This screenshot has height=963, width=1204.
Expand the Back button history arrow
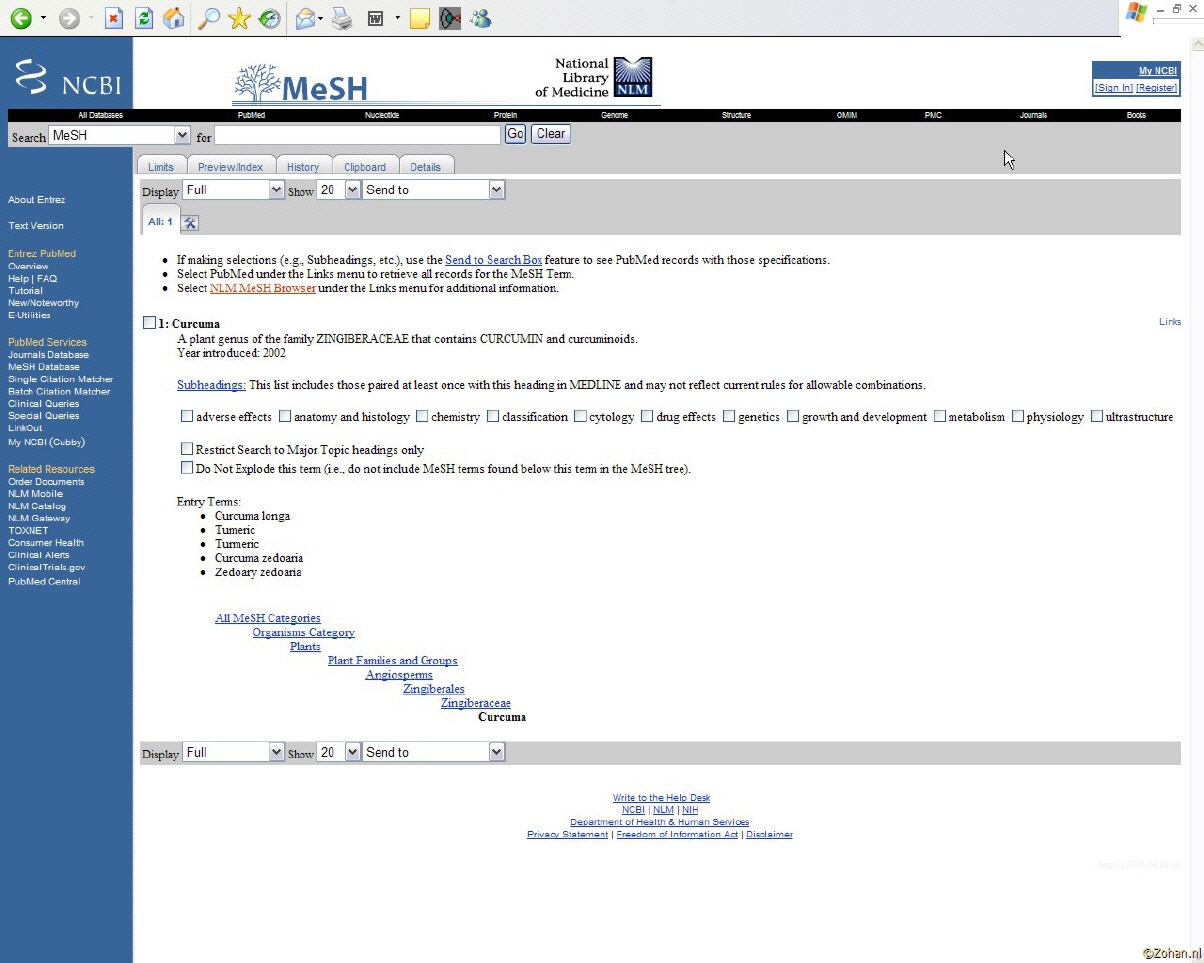tap(43, 18)
